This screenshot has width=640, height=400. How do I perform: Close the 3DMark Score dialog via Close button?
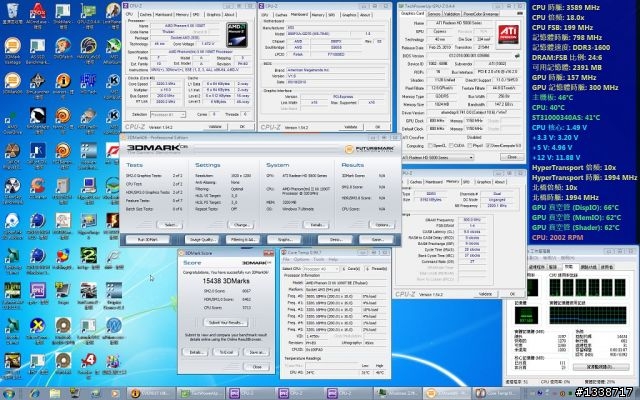click(256, 367)
